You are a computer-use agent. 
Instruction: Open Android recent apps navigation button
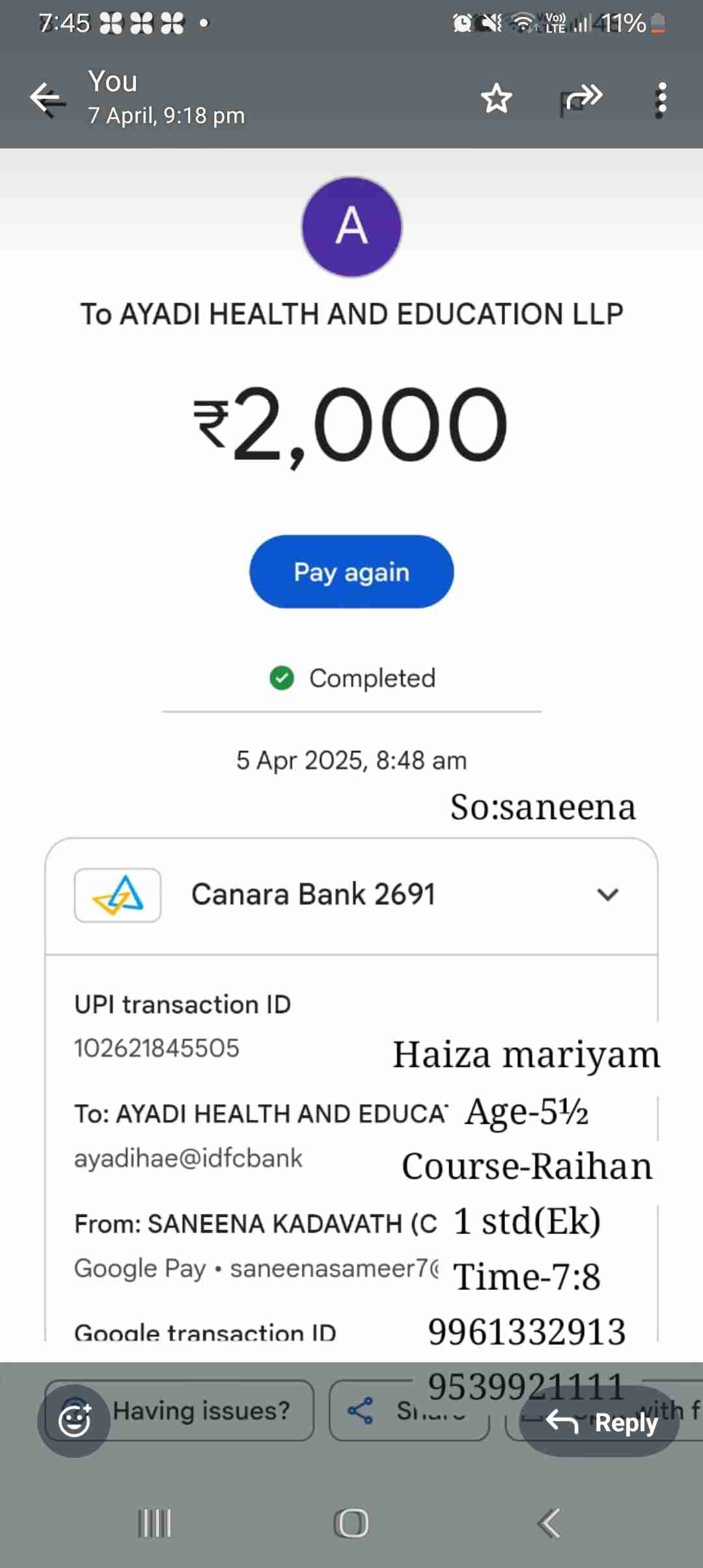pyautogui.click(x=155, y=1523)
